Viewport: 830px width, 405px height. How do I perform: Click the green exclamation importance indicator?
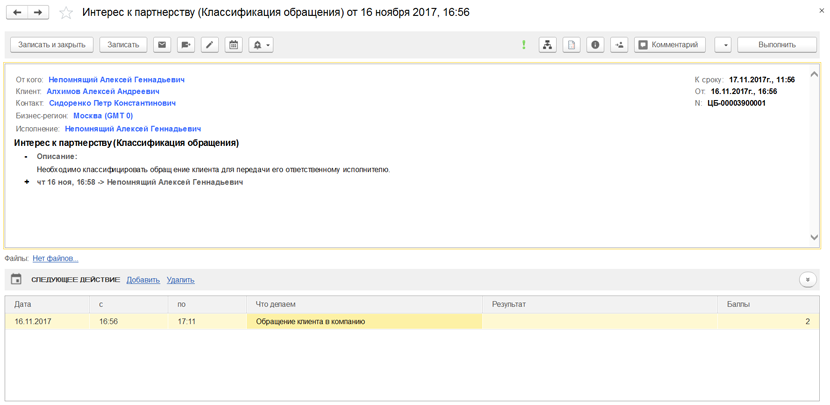[x=523, y=45]
